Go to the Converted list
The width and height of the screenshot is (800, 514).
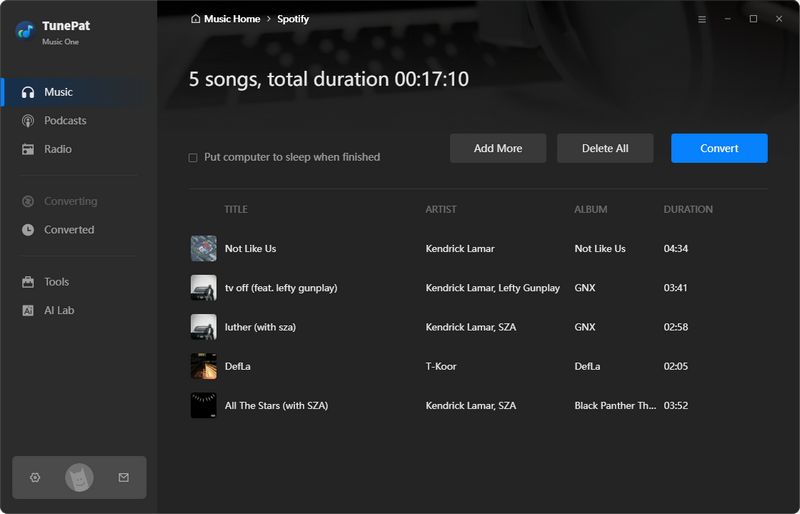tap(68, 230)
